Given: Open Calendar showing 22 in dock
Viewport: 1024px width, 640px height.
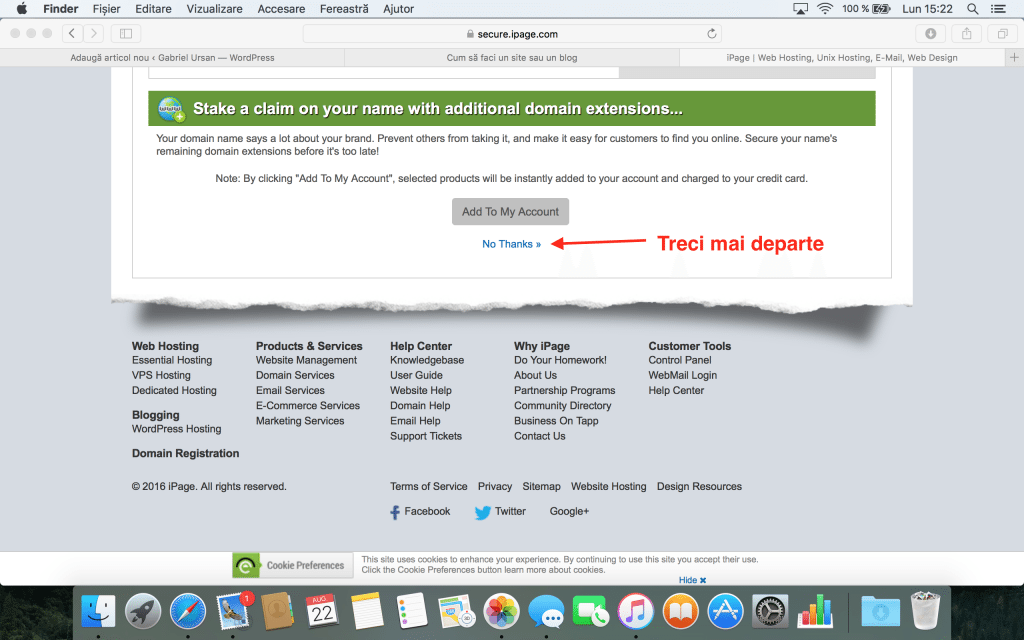Looking at the screenshot, I should 322,612.
